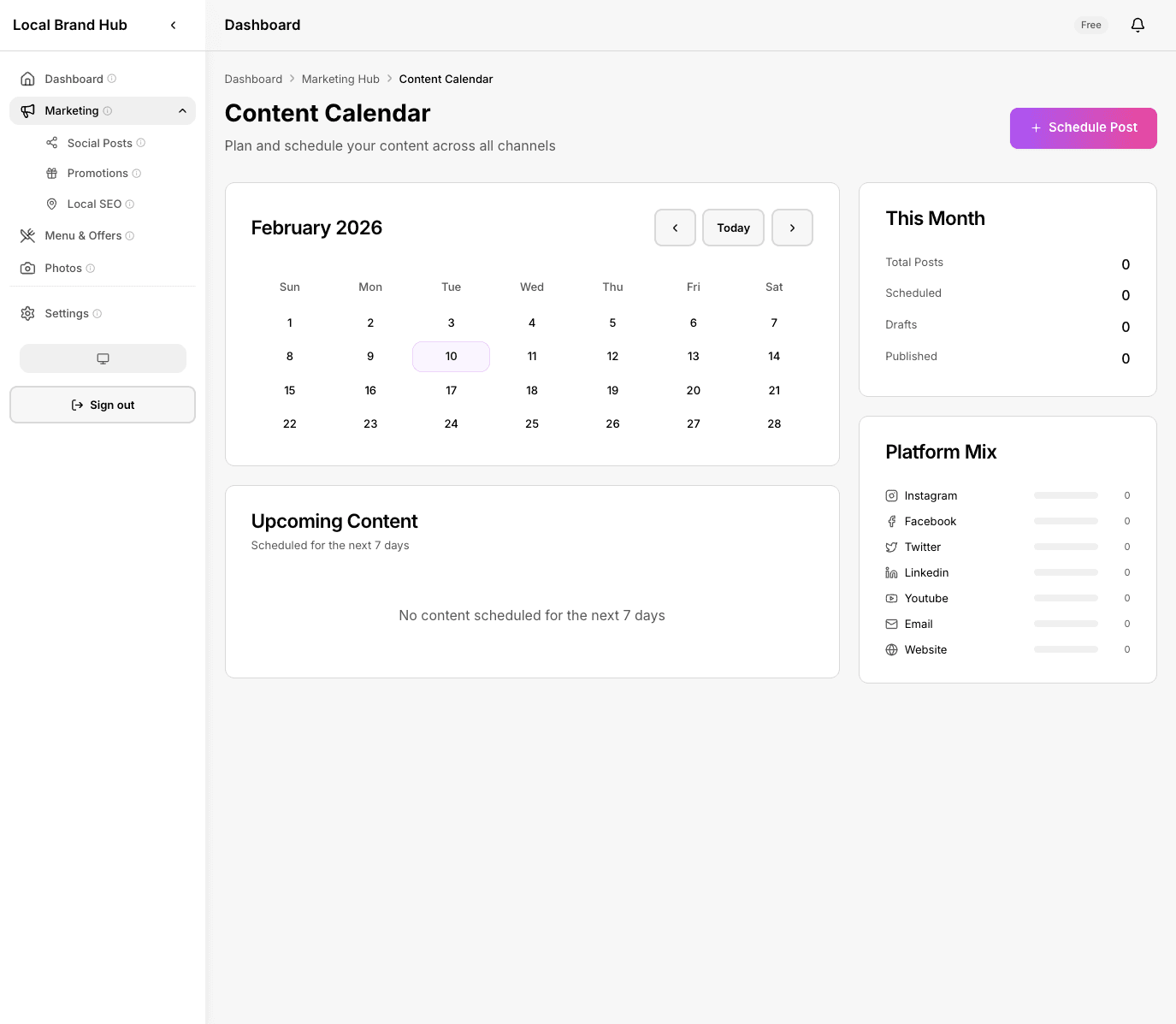1176x1024 pixels.
Task: Select the Youtube icon under Platform Mix
Action: [892, 598]
